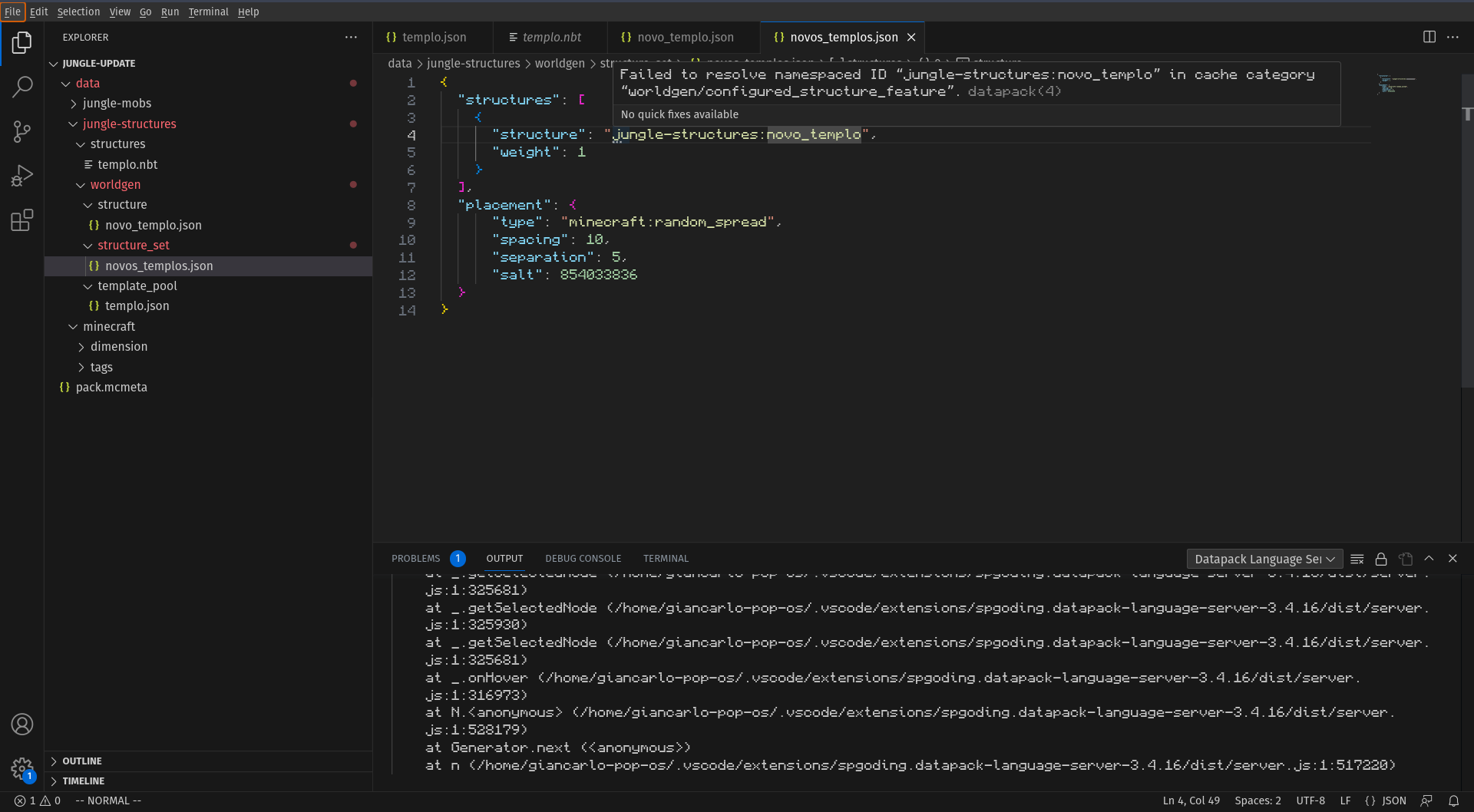Open the Terminal menu
Image resolution: width=1474 pixels, height=812 pixels.
(x=208, y=12)
